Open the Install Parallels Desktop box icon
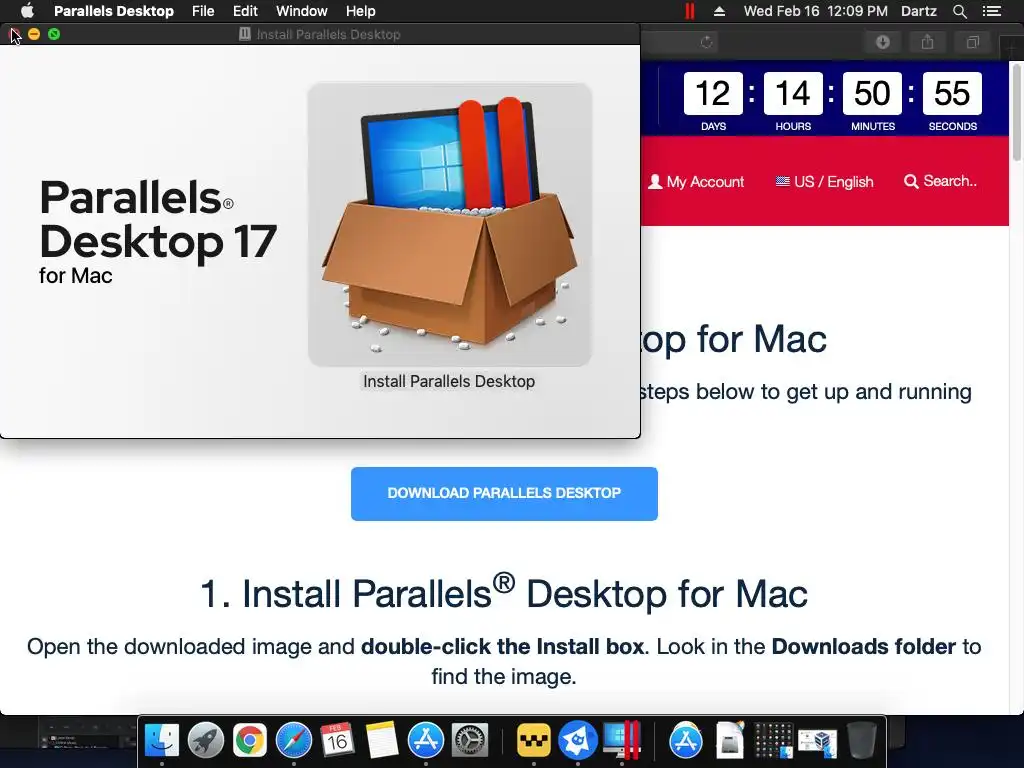The image size is (1024, 768). coord(449,224)
